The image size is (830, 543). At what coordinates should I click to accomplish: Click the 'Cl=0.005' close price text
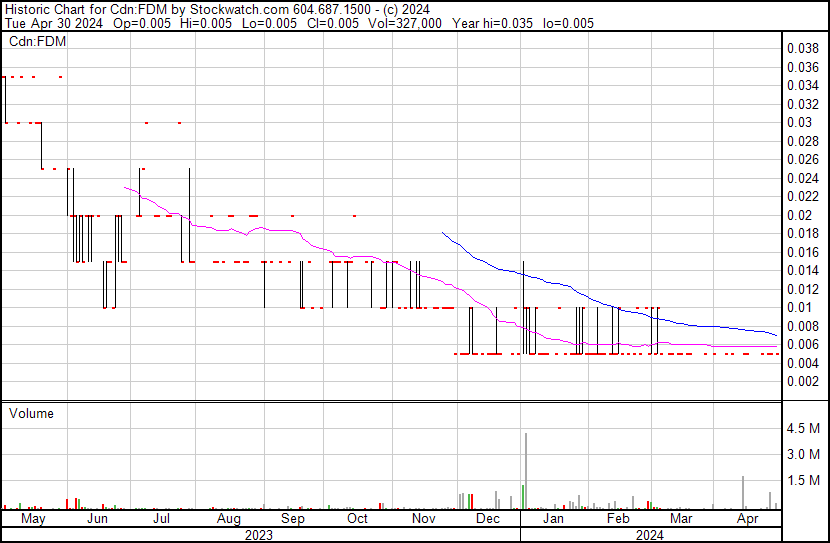[x=331, y=23]
